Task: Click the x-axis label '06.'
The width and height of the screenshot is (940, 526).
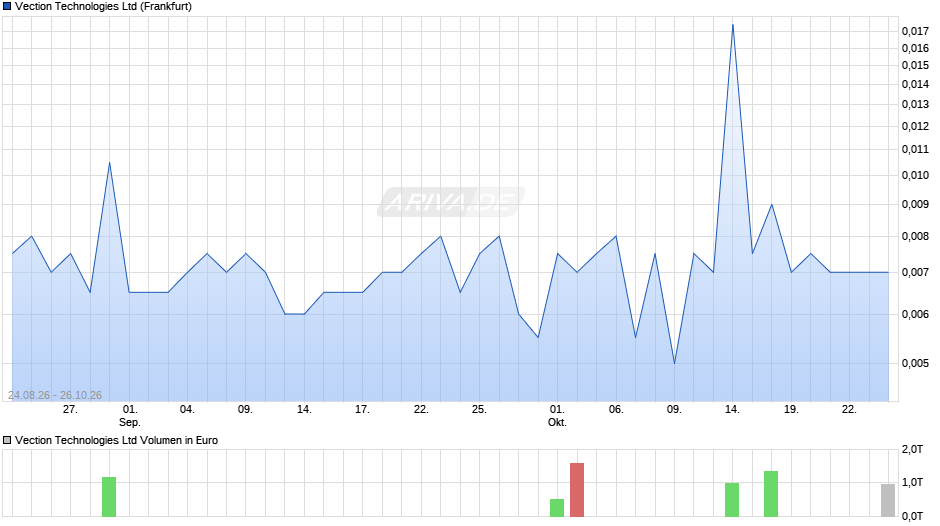Action: pos(616,409)
